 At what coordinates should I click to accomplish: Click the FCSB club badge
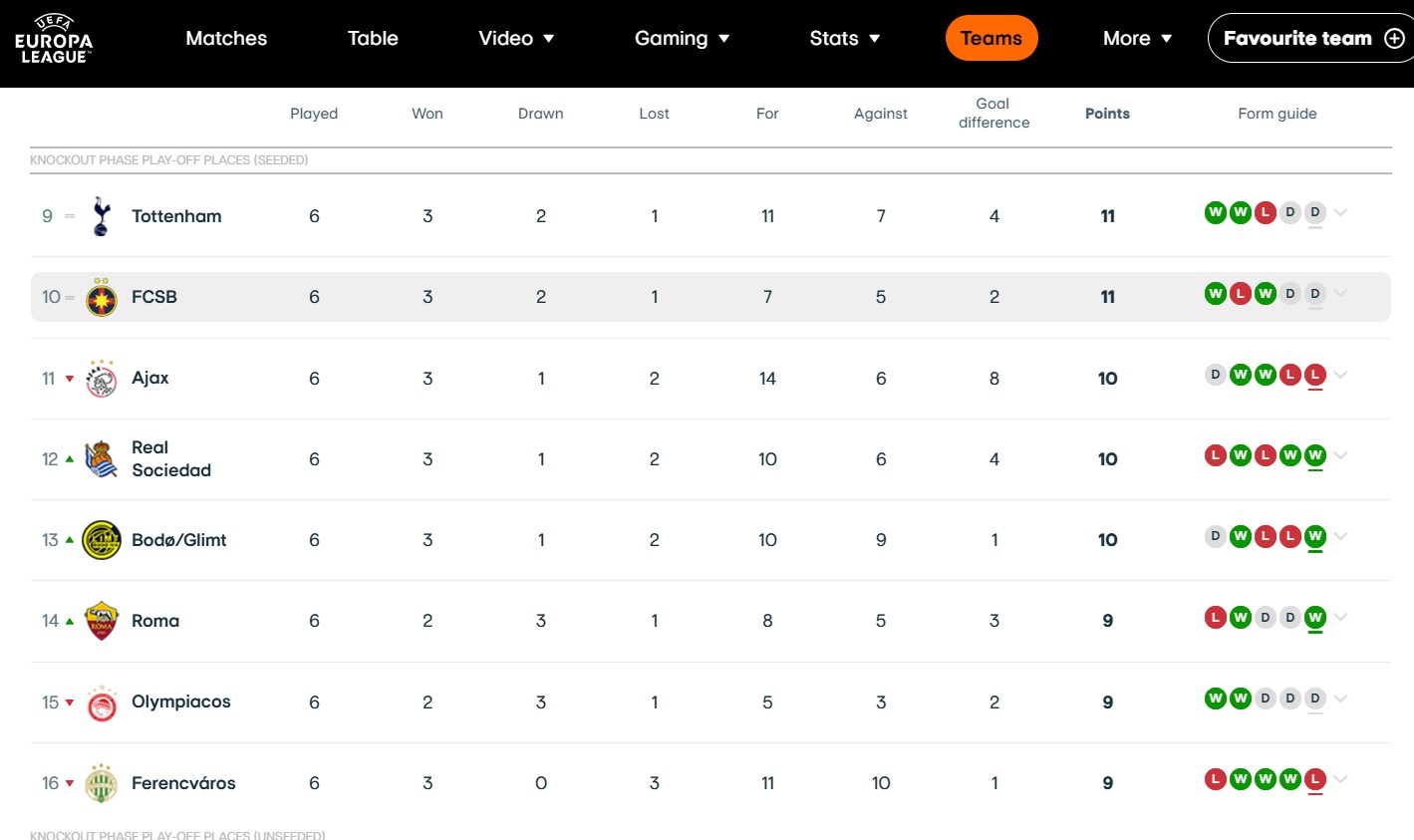click(101, 297)
